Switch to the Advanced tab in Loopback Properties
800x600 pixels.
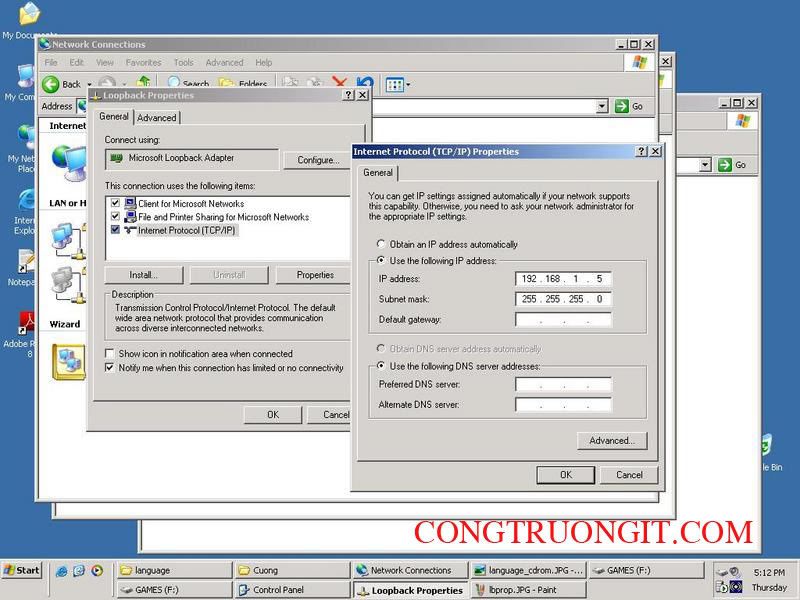coord(157,118)
